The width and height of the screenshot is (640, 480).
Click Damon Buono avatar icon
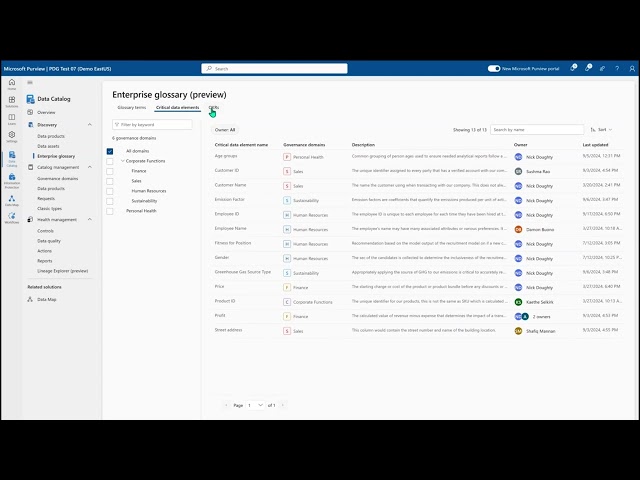(x=518, y=229)
